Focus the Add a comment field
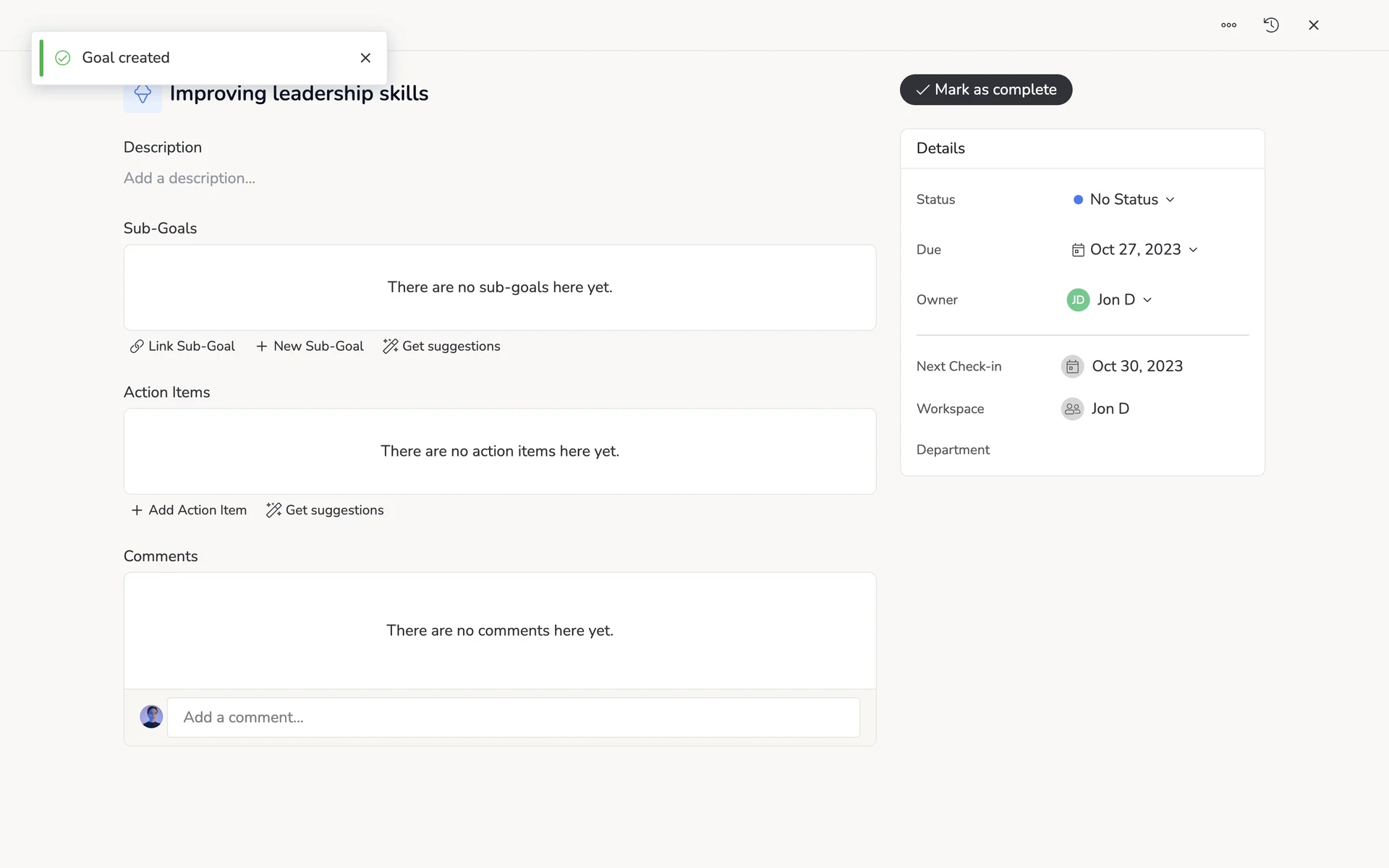 513,718
